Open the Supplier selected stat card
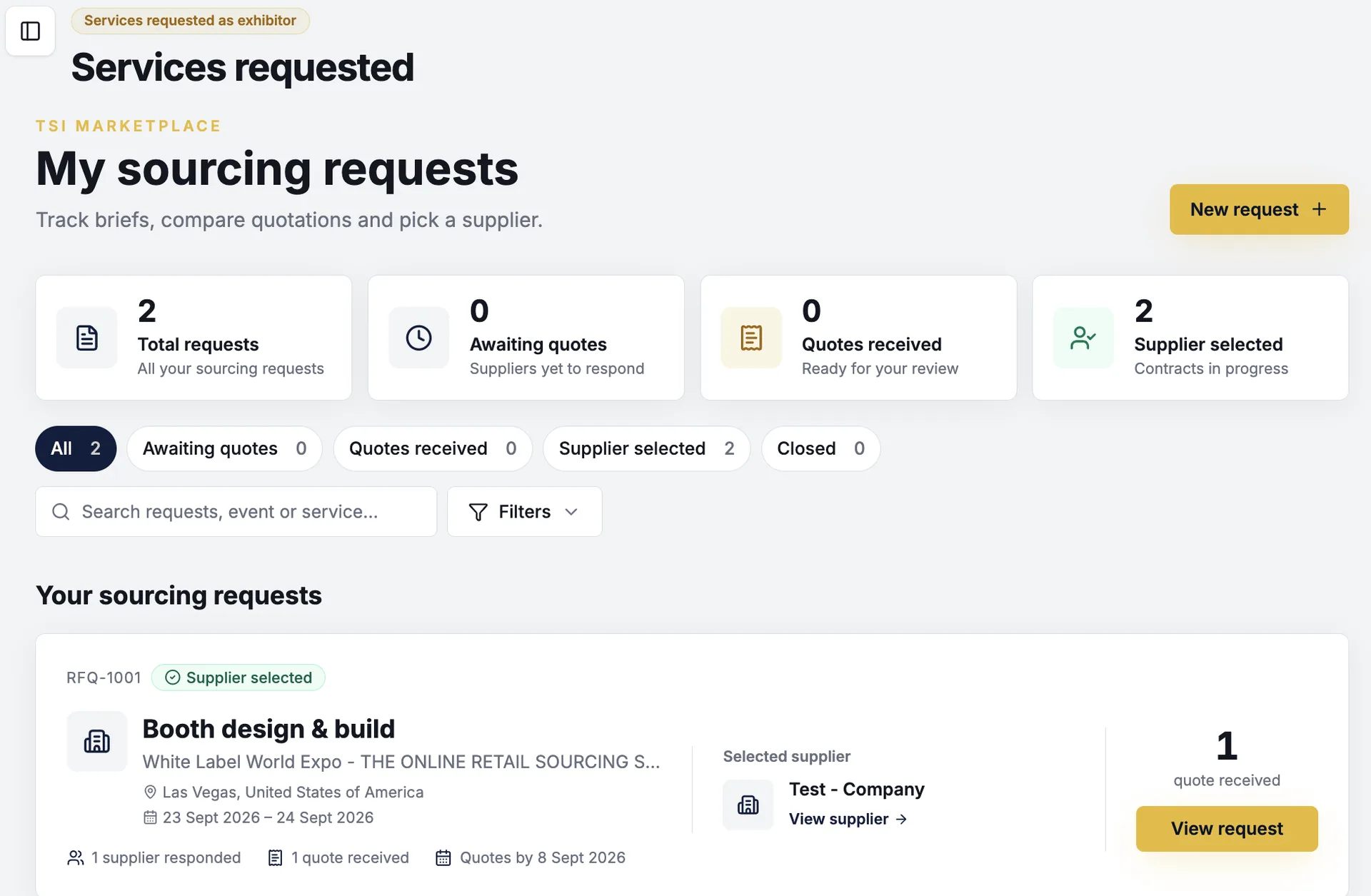This screenshot has width=1371, height=896. click(x=1190, y=338)
